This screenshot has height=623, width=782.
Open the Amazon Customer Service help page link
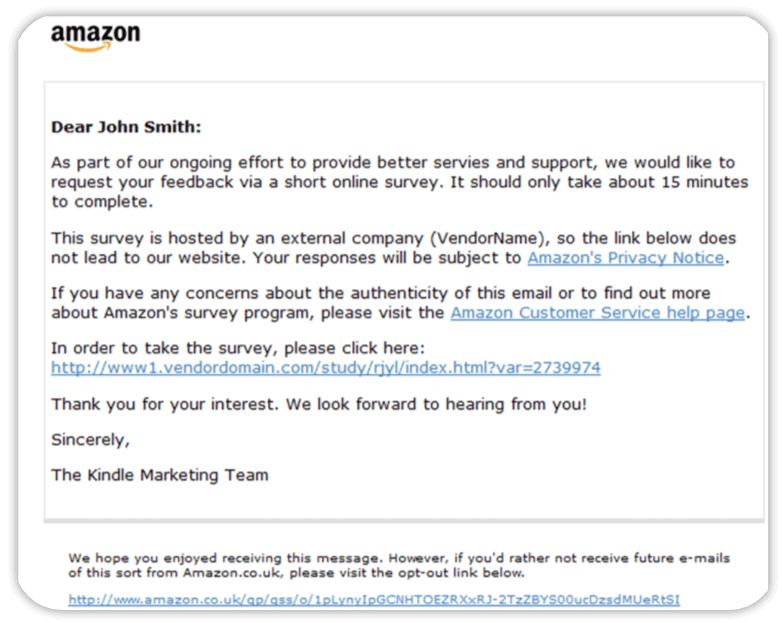point(597,313)
